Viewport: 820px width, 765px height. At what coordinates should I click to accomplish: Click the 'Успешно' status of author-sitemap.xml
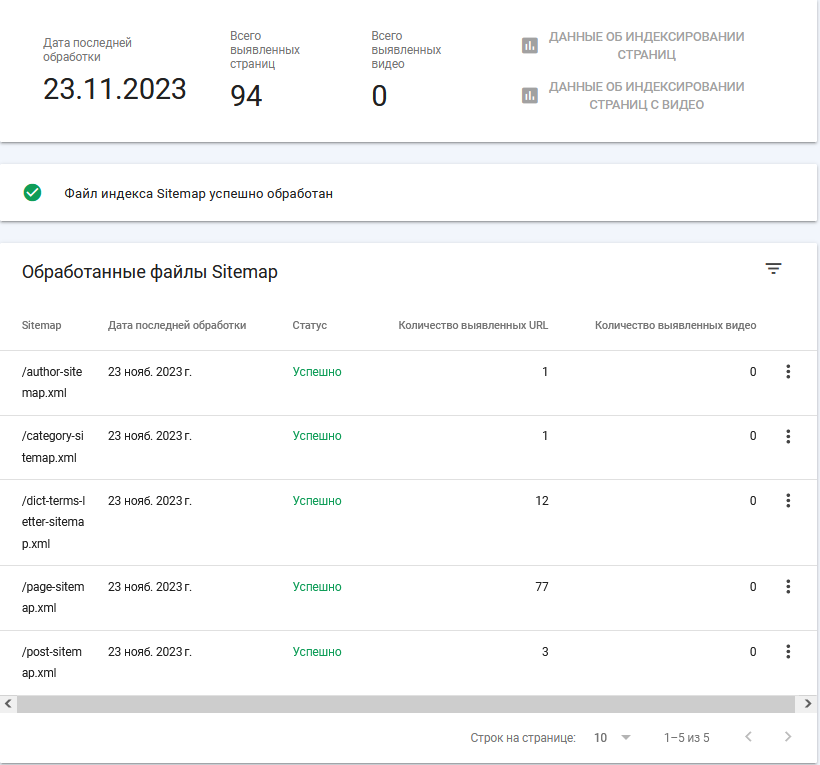pyautogui.click(x=317, y=372)
